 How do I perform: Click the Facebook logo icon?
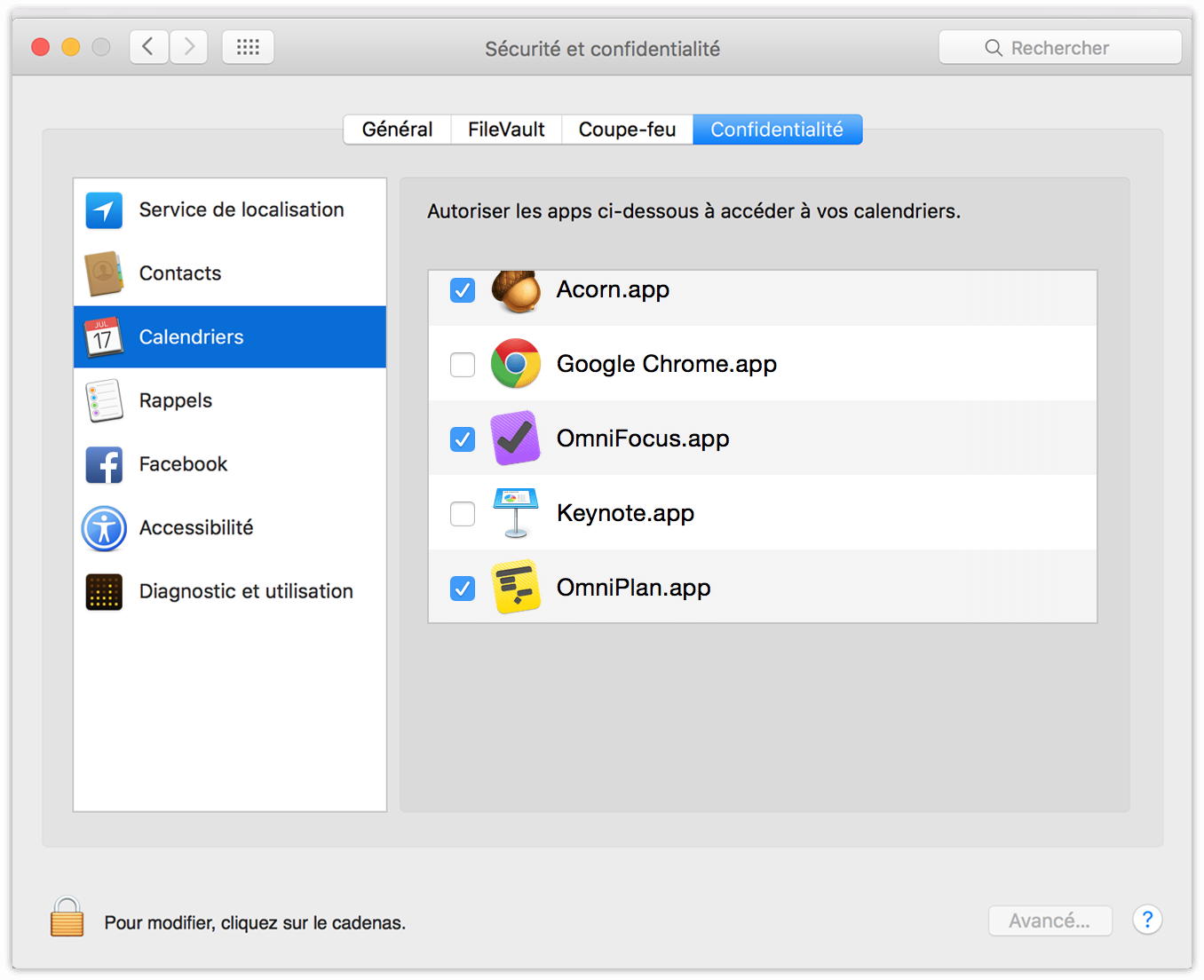point(104,464)
